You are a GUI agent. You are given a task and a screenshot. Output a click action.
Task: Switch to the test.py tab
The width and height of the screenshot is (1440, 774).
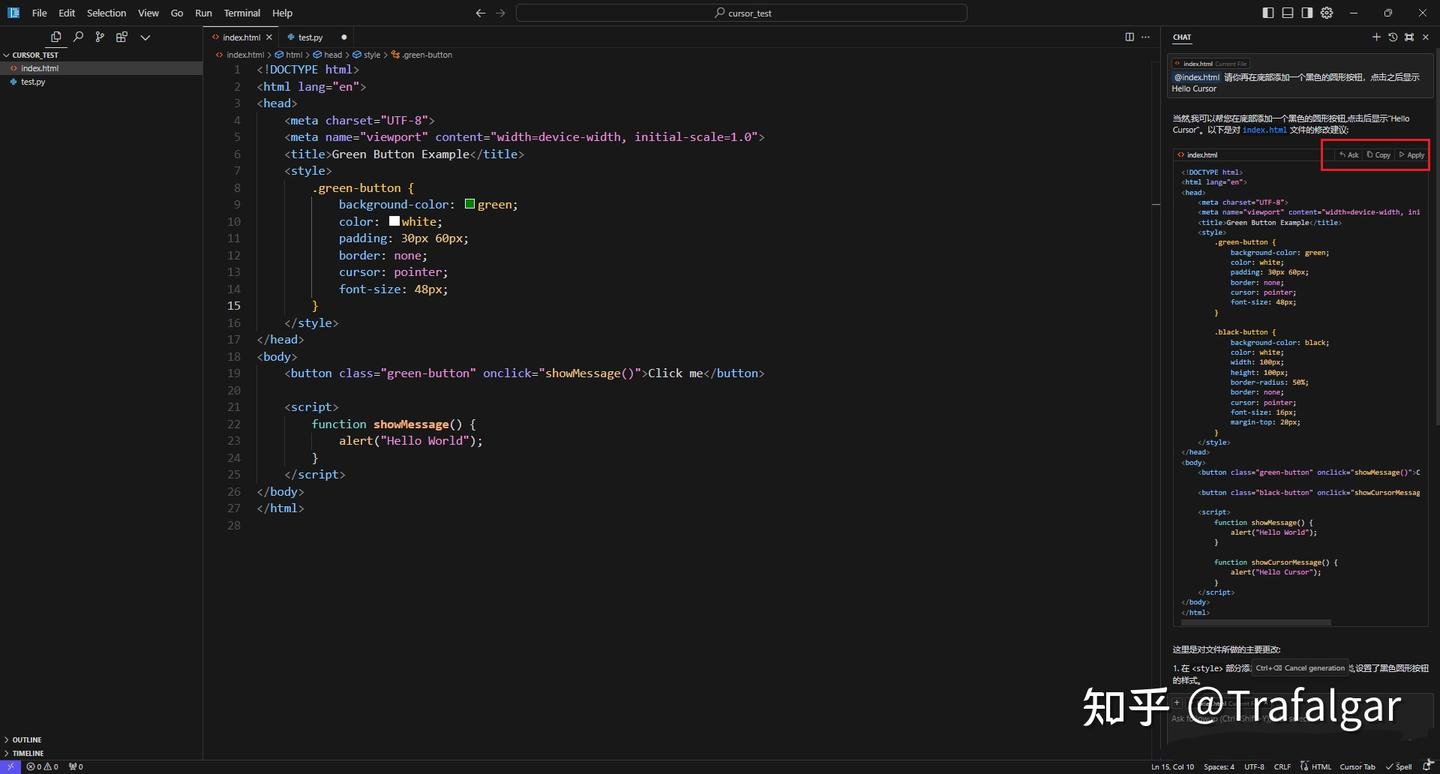tap(310, 37)
